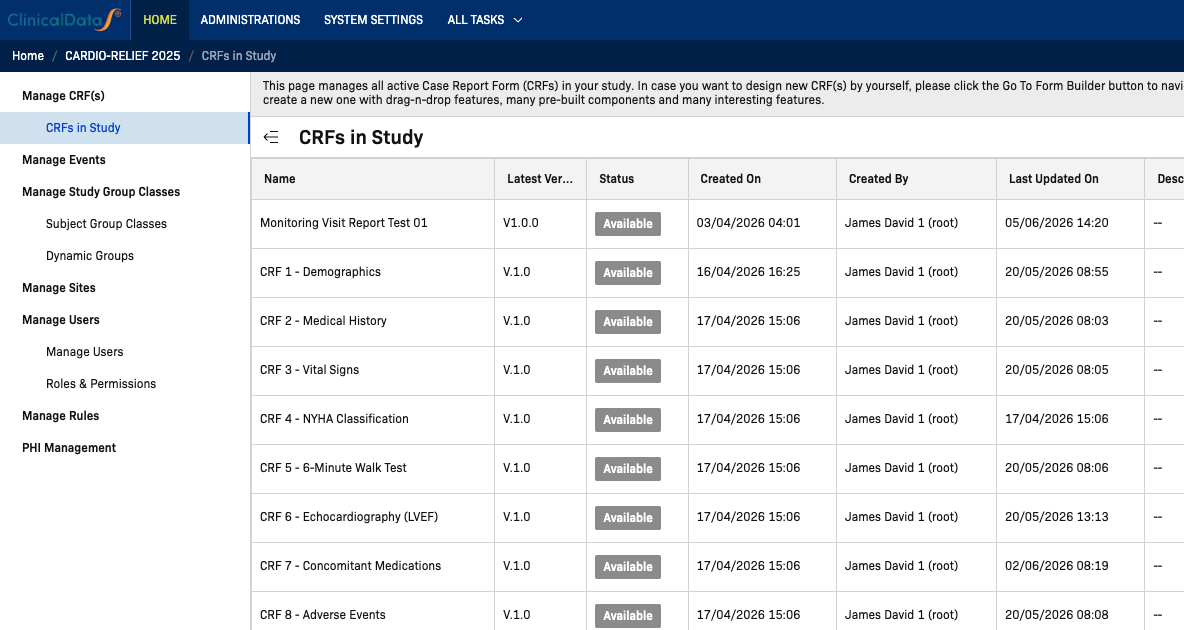Click Available badge for CRF 5 Walk Test

[x=627, y=469]
